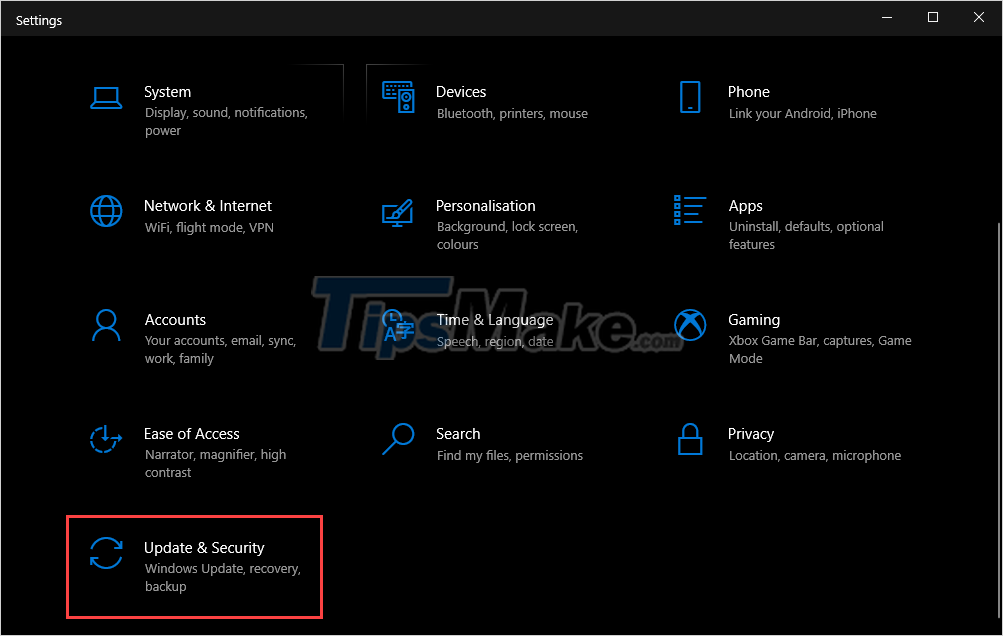Click the Devices keyboard and speaker icon
The height and width of the screenshot is (636, 1003).
[398, 97]
